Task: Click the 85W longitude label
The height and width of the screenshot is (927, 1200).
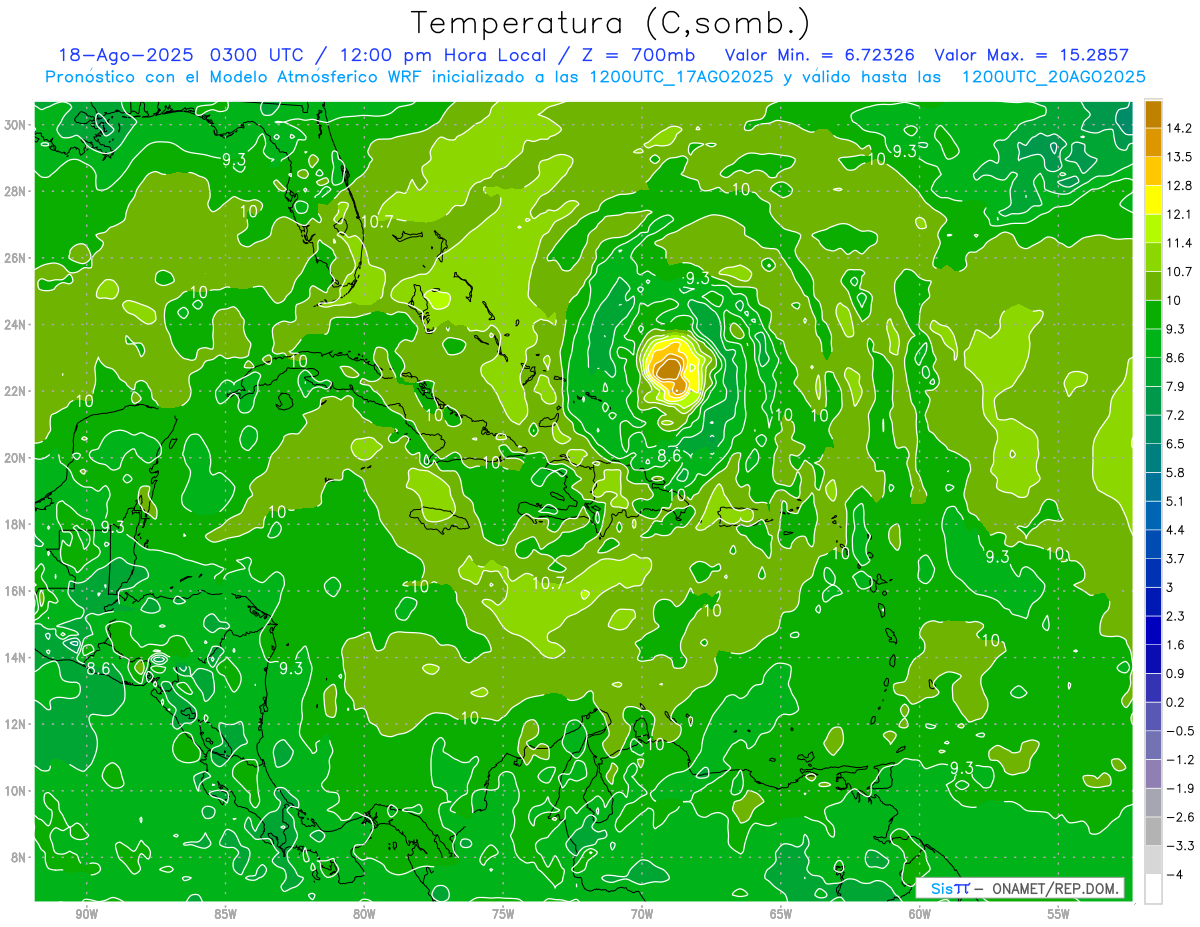Action: point(225,914)
